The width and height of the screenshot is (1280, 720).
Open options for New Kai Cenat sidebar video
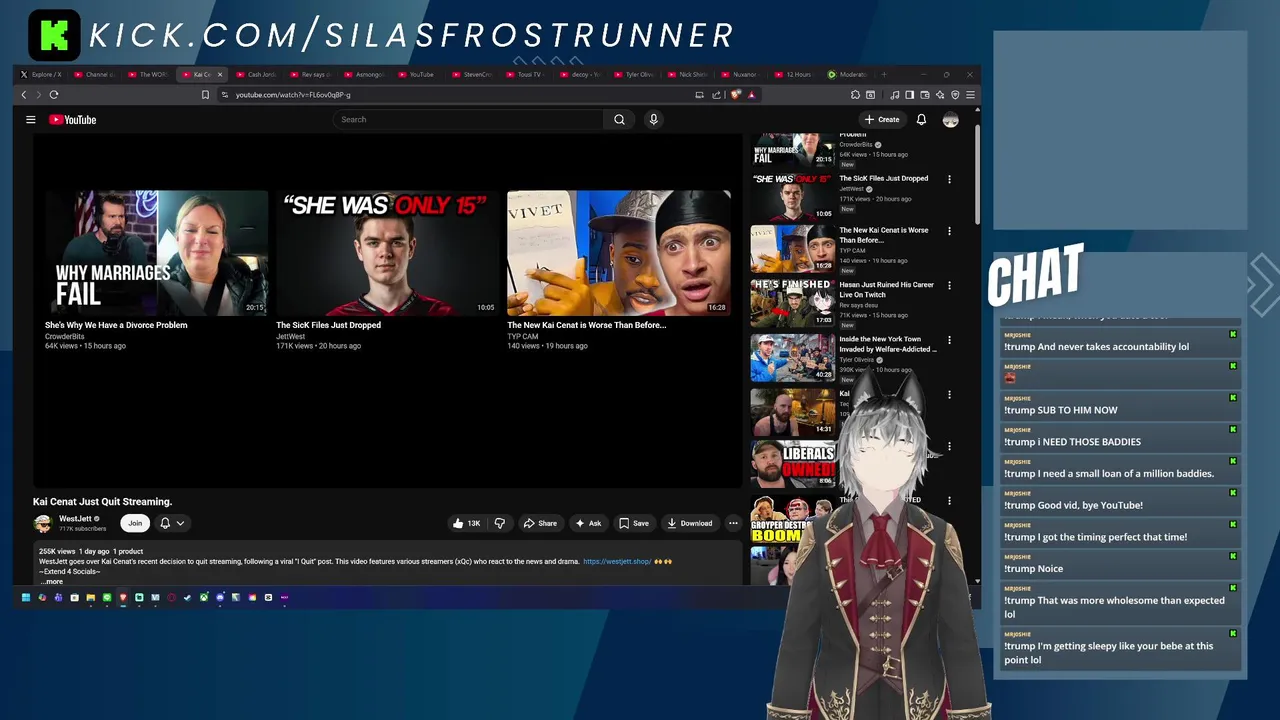click(x=949, y=231)
